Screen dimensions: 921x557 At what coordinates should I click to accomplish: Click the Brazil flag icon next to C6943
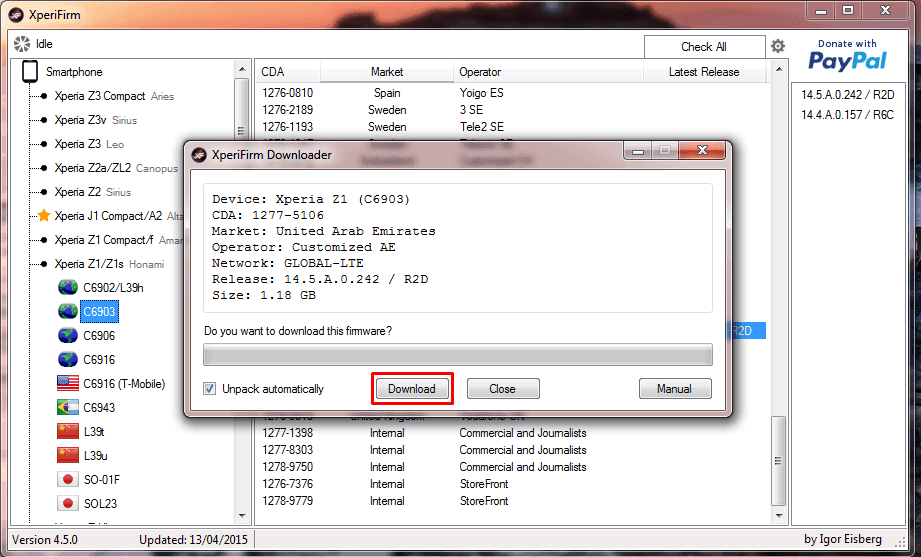[68, 407]
